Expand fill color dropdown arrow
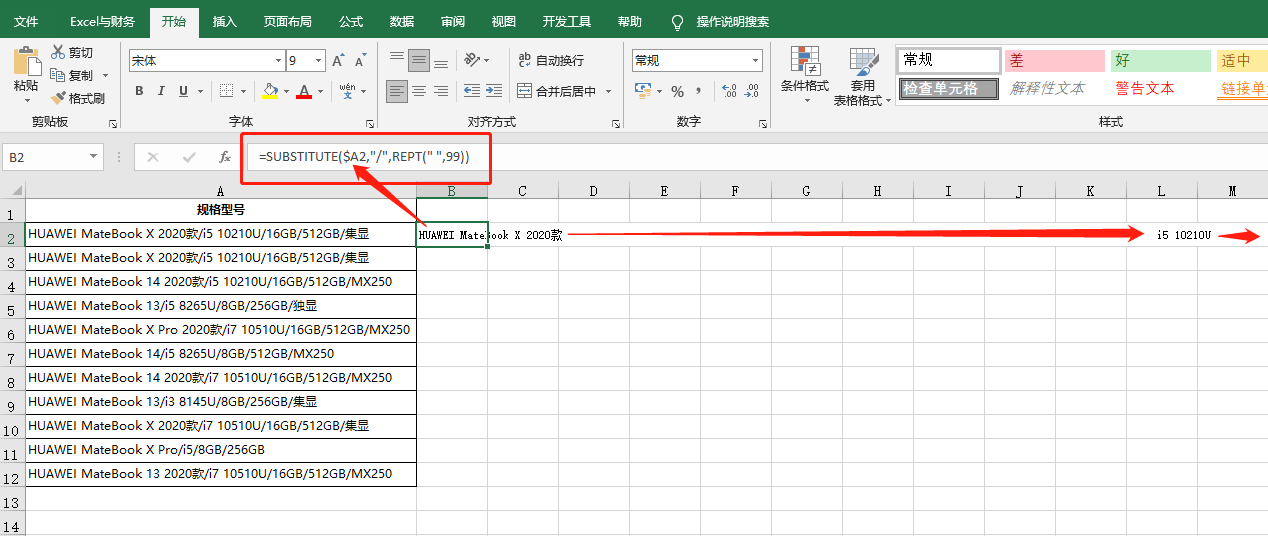This screenshot has height=536, width=1268. pyautogui.click(x=287, y=91)
